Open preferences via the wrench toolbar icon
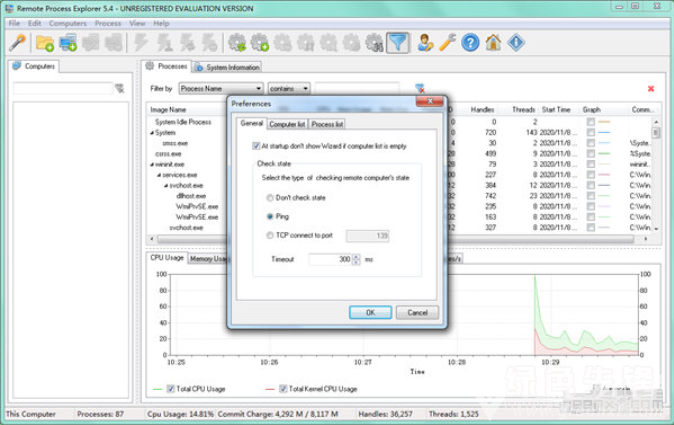Image resolution: width=674 pixels, height=425 pixels. (x=447, y=43)
